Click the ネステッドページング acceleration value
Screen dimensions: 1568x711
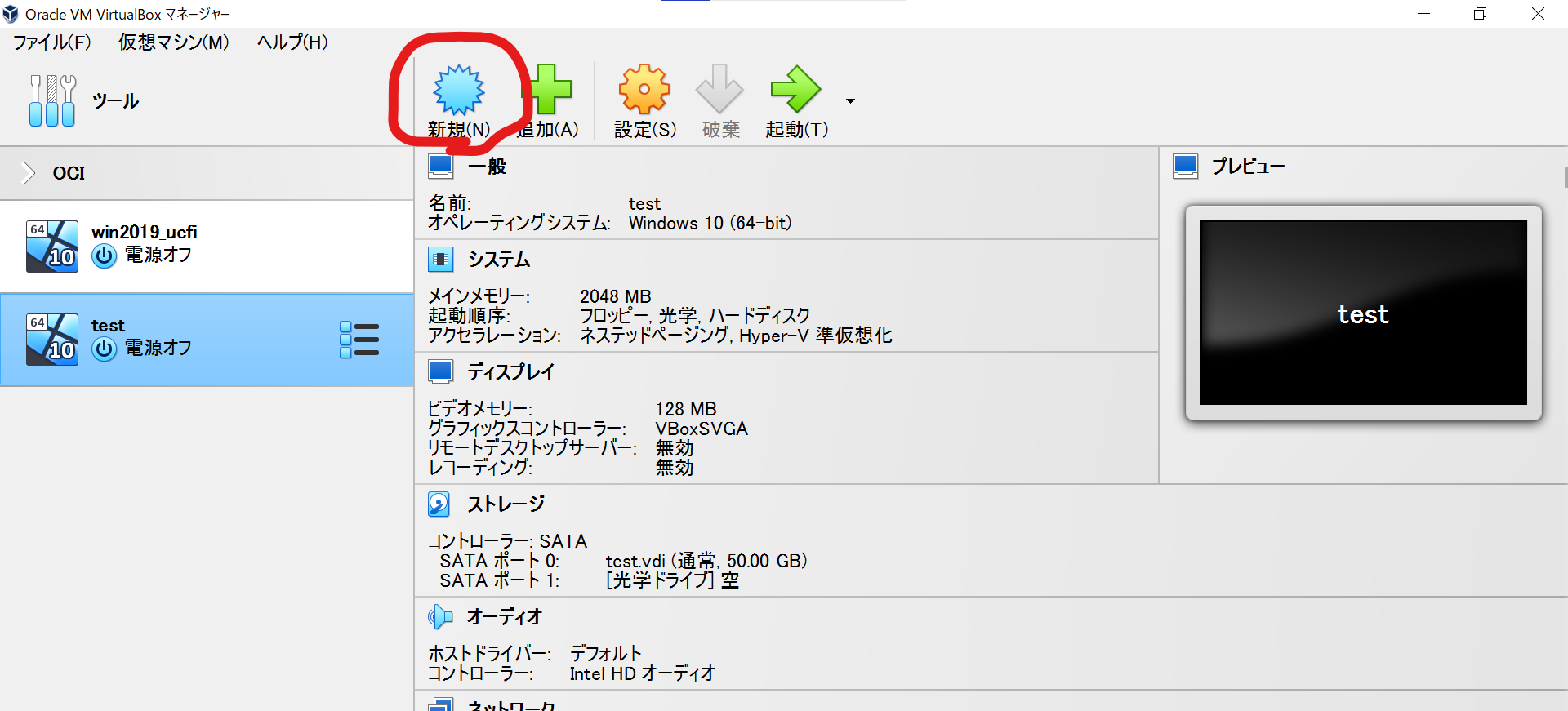[x=655, y=336]
